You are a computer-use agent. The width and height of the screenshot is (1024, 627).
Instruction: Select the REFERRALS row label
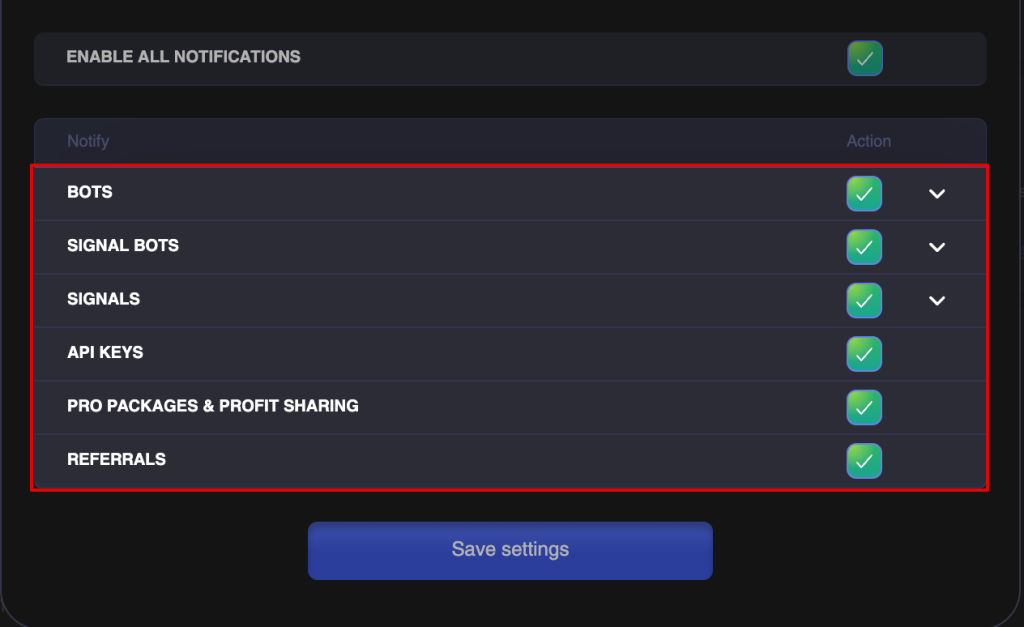click(x=116, y=459)
